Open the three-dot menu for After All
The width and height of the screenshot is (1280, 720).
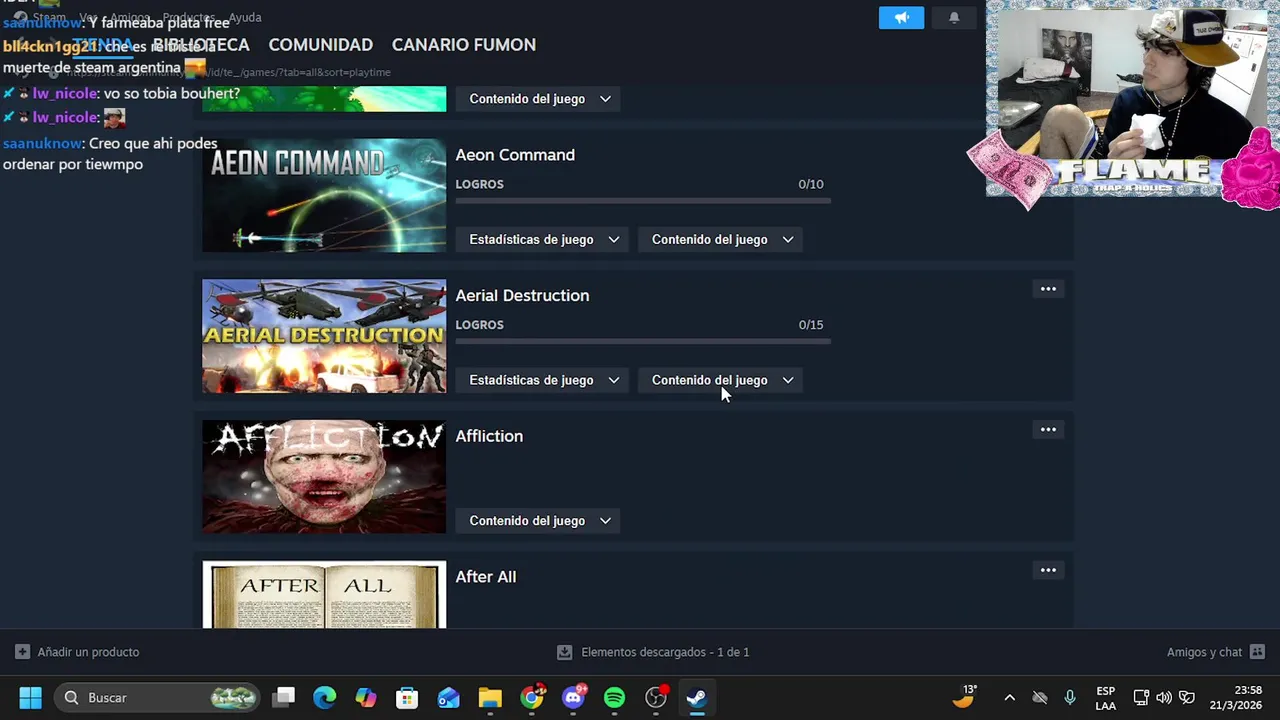(1048, 570)
